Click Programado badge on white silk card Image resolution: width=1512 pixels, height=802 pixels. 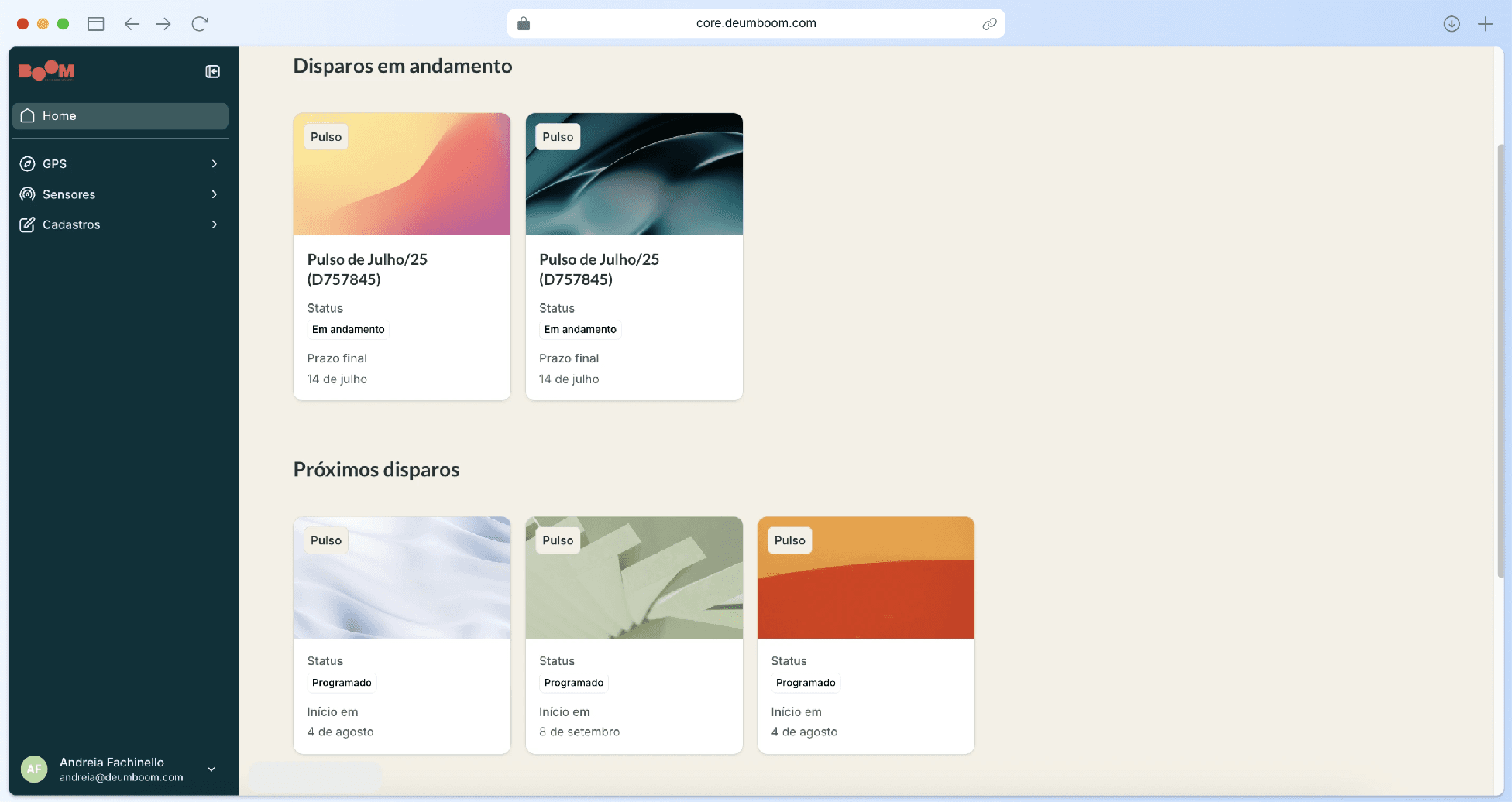tap(342, 683)
